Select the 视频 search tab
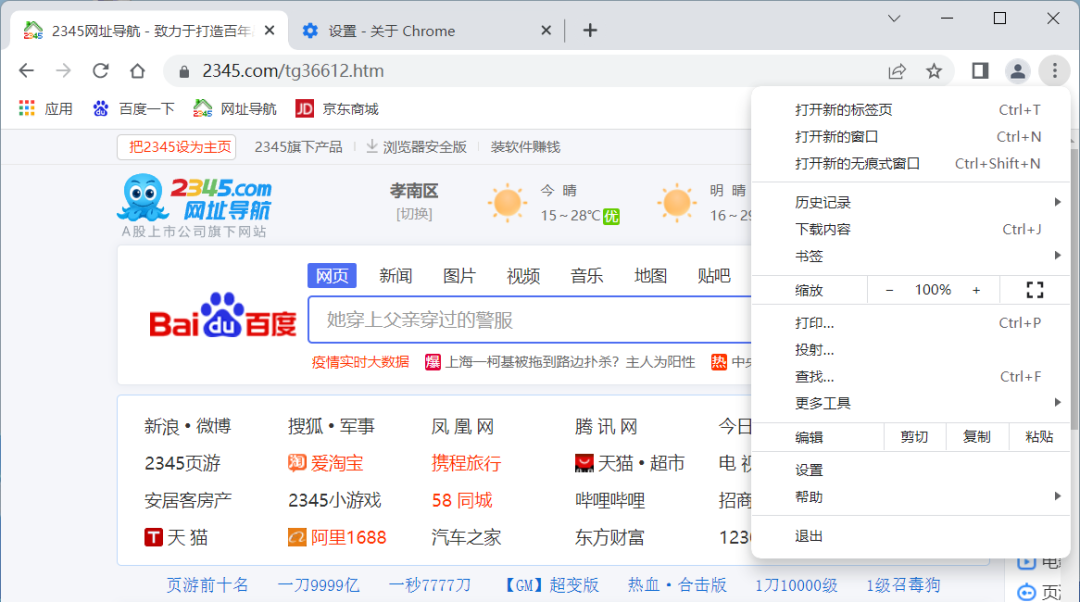Viewport: 1080px width, 602px height. [x=523, y=276]
